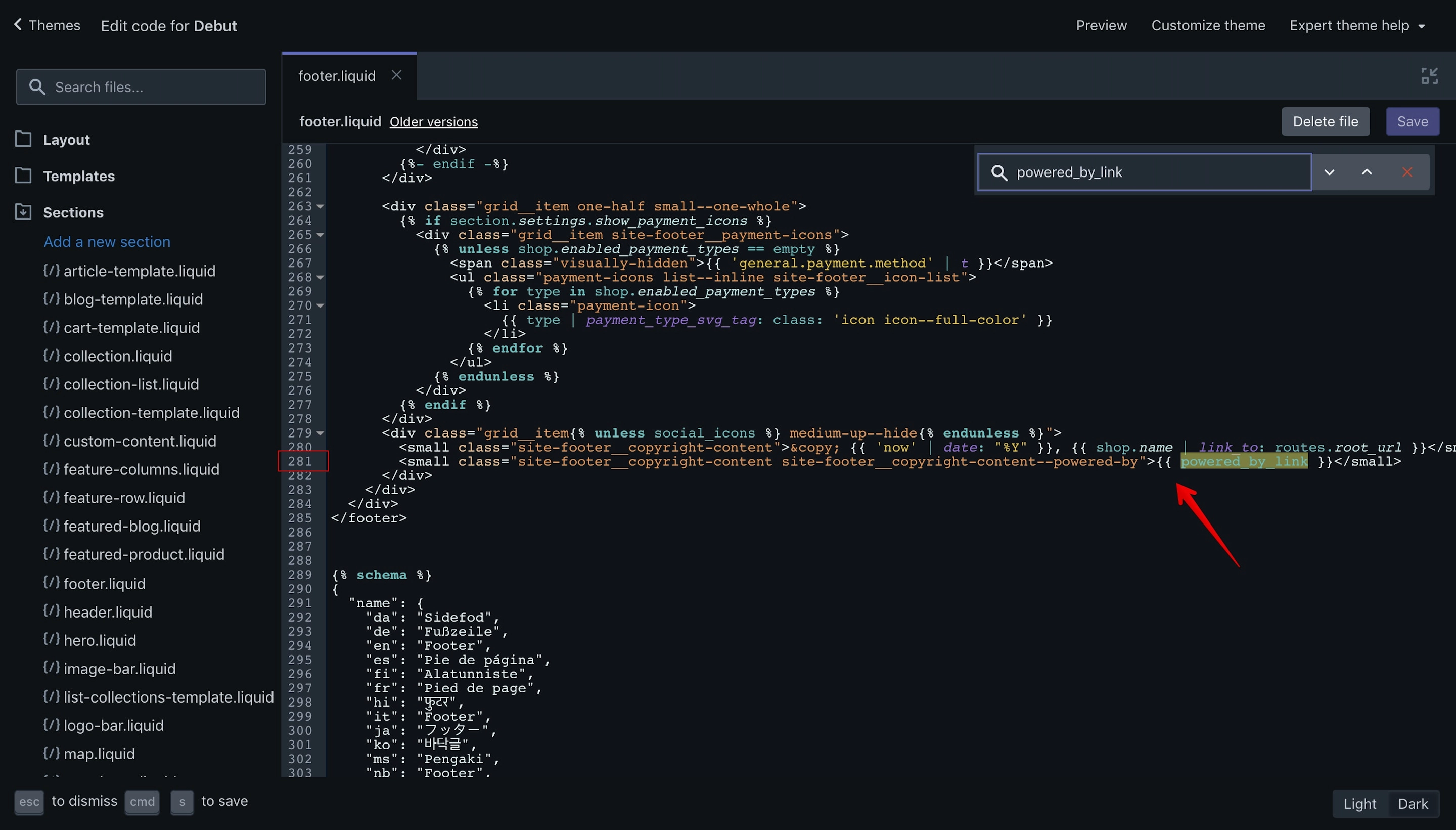Go back to Themes

[47, 25]
